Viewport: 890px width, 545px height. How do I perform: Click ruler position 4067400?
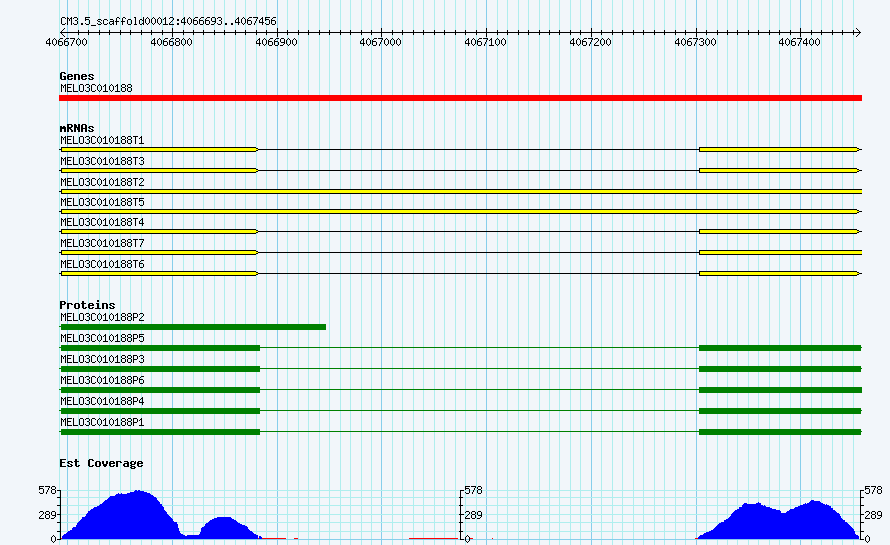pos(800,42)
